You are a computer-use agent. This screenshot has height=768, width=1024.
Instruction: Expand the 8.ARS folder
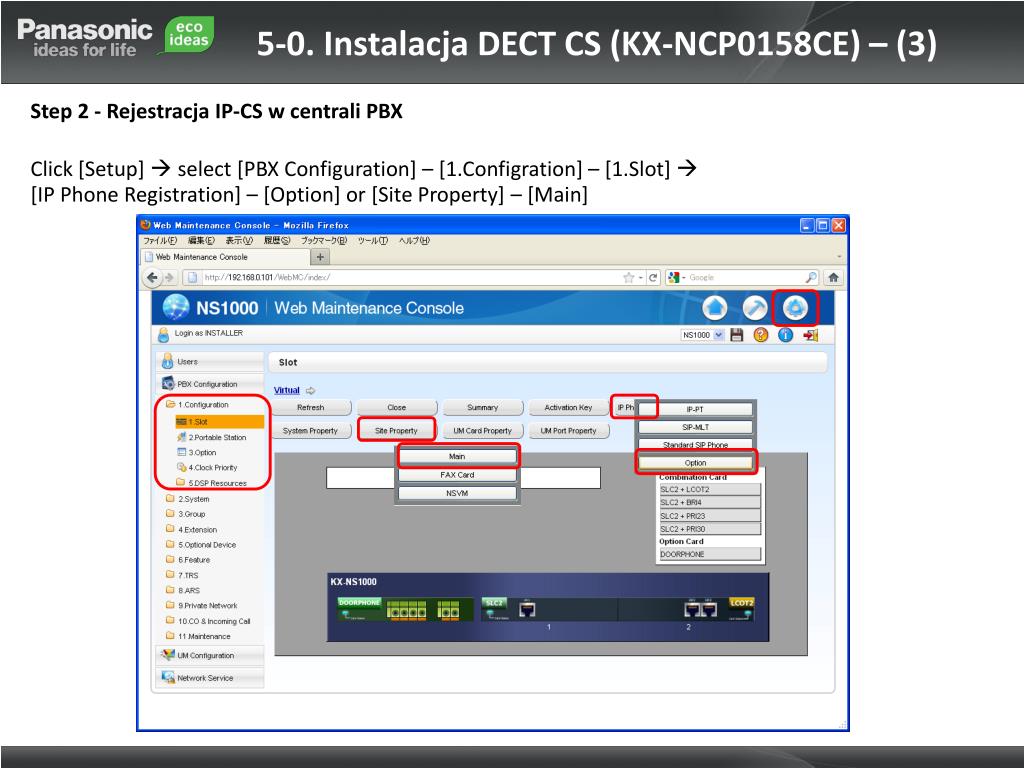click(183, 590)
